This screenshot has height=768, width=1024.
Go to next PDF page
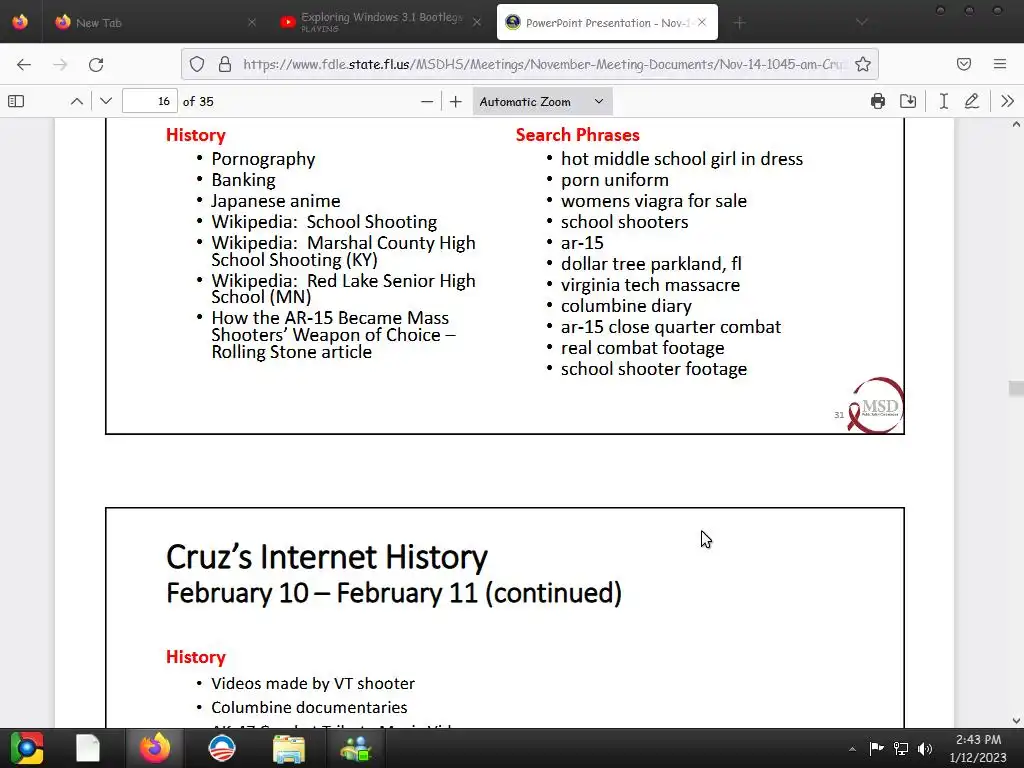pyautogui.click(x=106, y=101)
